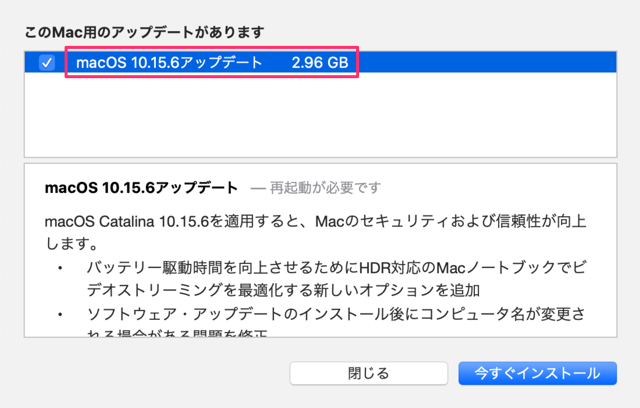Viewport: 640px width, 408px height.
Task: Click empty area below the update list row
Action: (320, 115)
